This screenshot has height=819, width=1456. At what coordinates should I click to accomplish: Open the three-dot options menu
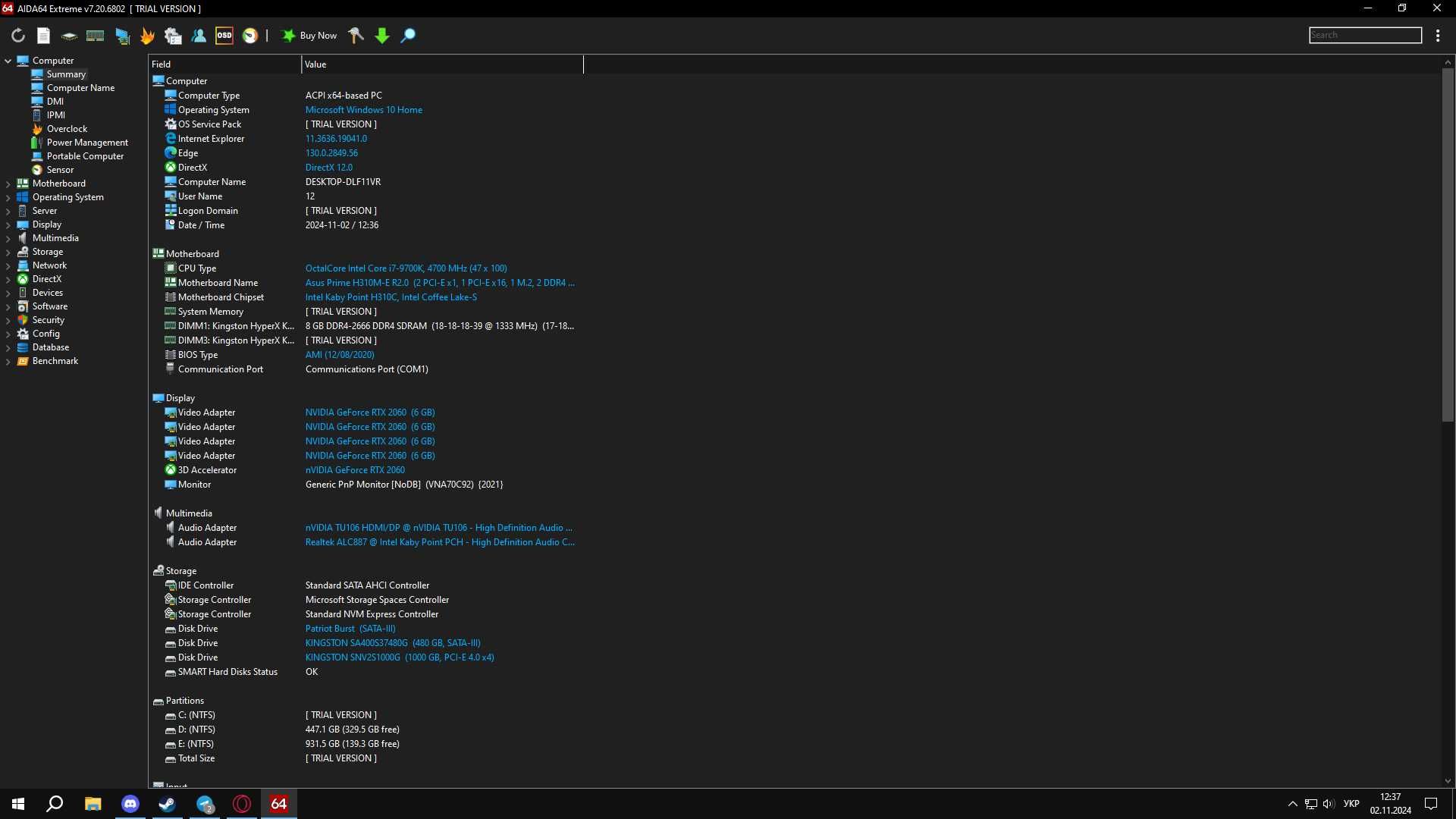click(1438, 36)
